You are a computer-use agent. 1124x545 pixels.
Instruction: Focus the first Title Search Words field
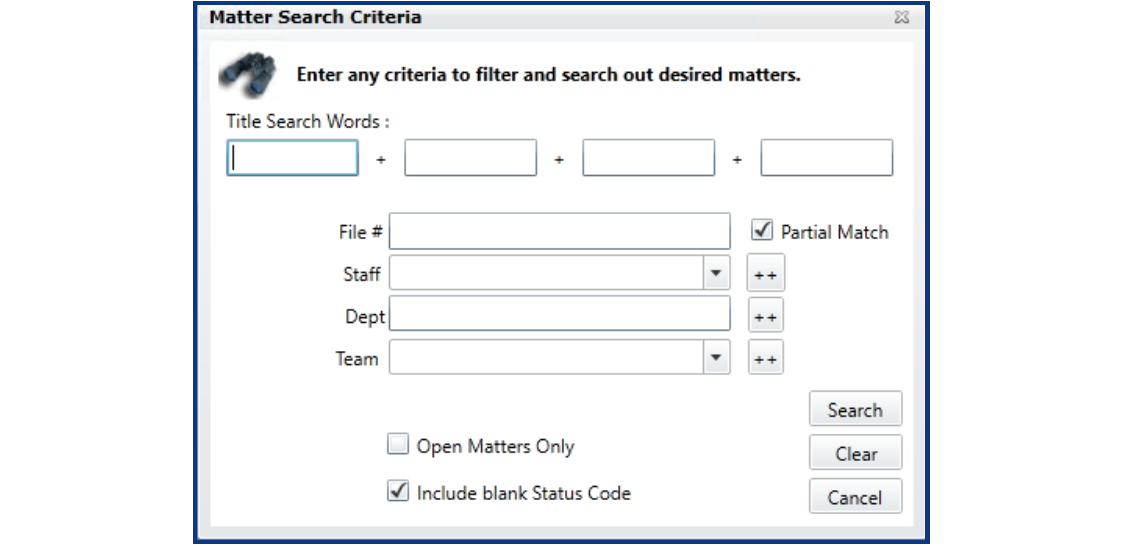[292, 158]
